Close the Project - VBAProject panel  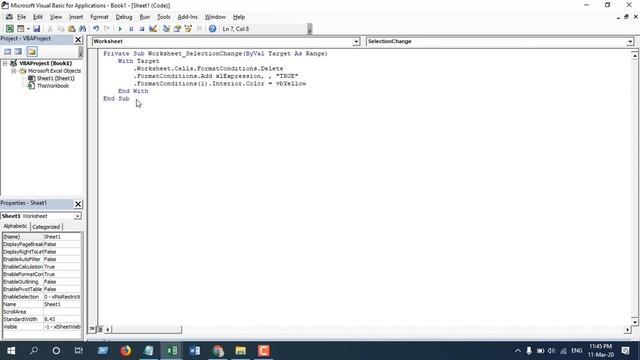pyautogui.click(x=78, y=39)
